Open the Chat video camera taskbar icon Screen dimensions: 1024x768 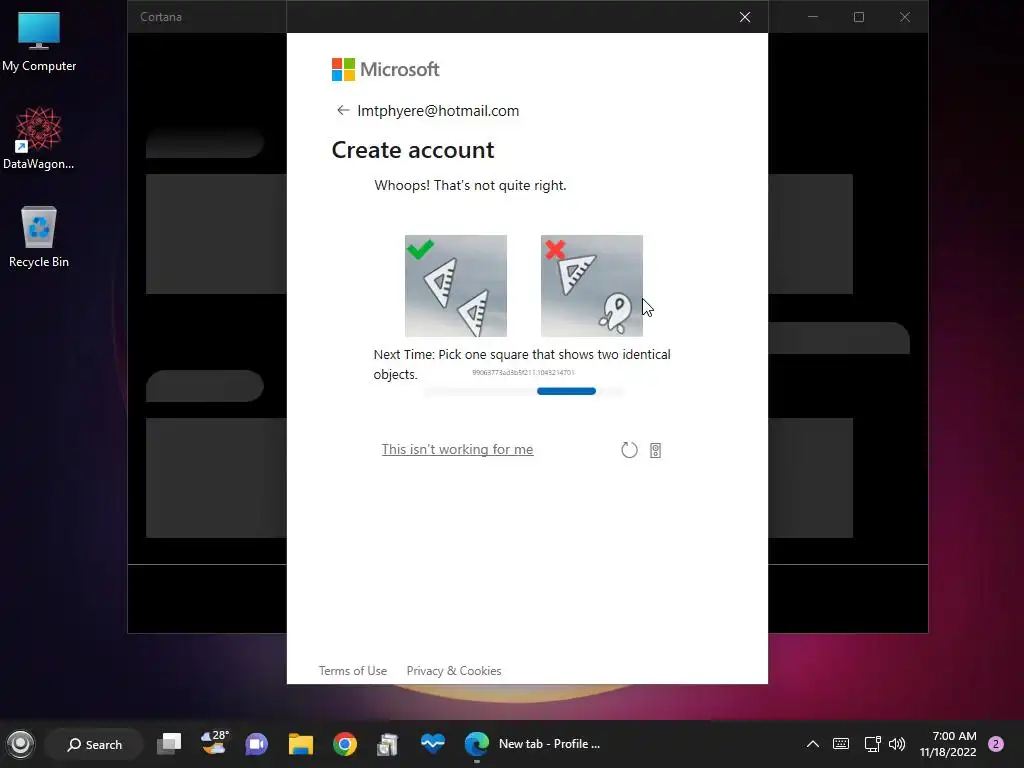coord(257,744)
